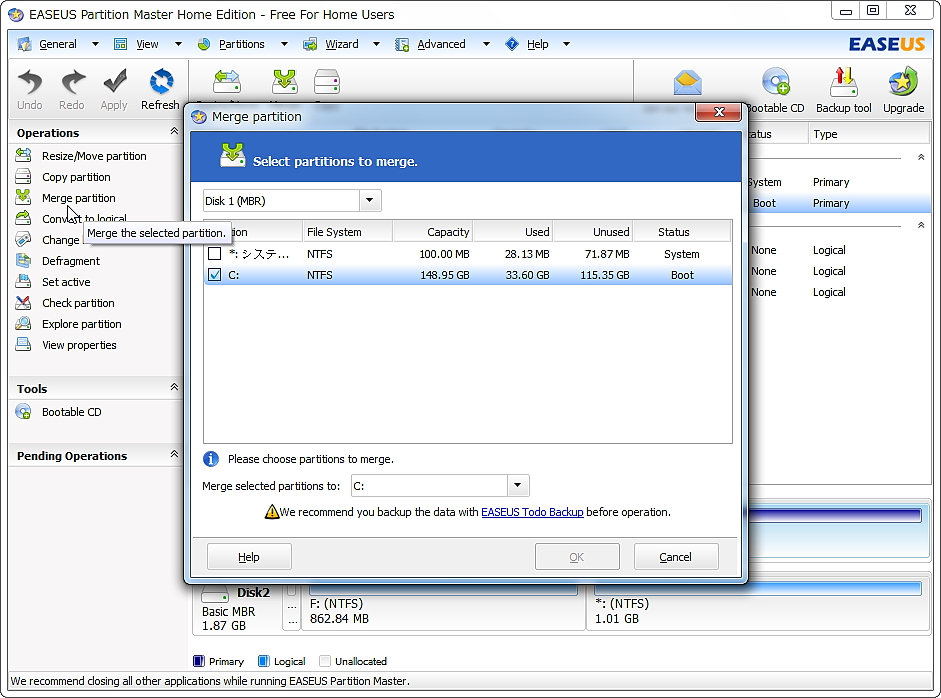This screenshot has width=941, height=698.
Task: Open the View menu
Action: click(147, 44)
